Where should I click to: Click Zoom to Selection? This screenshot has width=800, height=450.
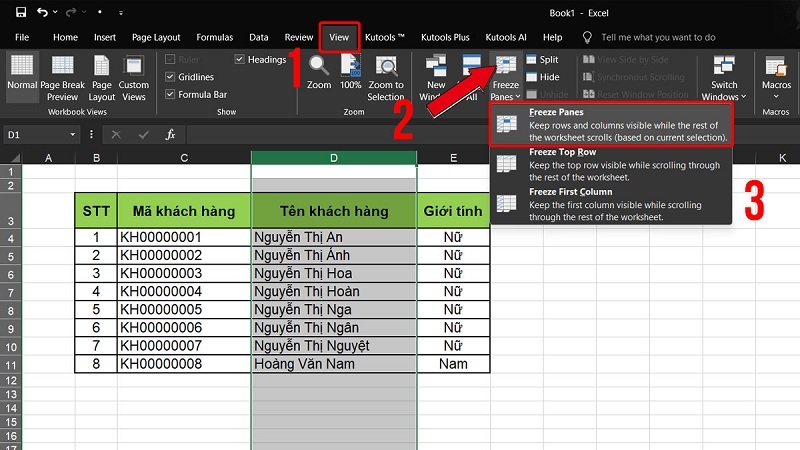click(x=386, y=78)
